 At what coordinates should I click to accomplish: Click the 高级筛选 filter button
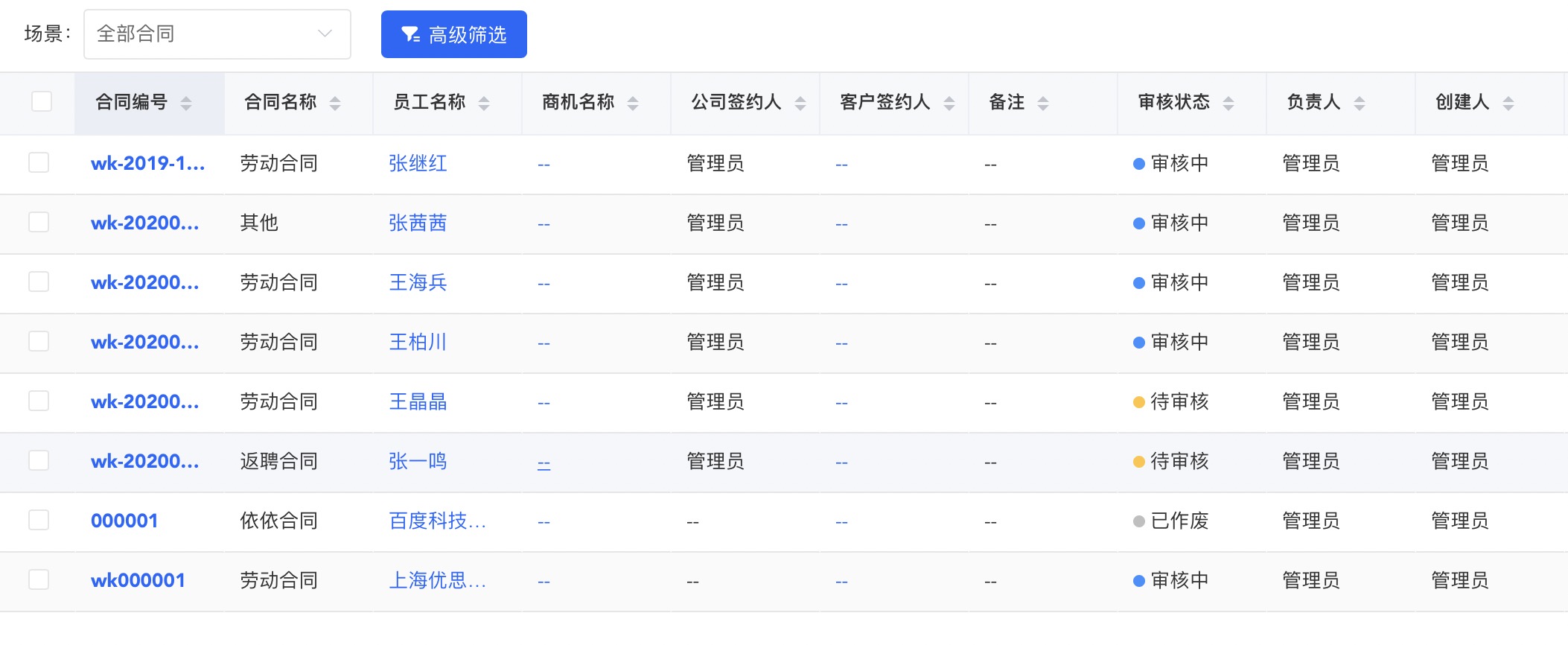click(453, 34)
